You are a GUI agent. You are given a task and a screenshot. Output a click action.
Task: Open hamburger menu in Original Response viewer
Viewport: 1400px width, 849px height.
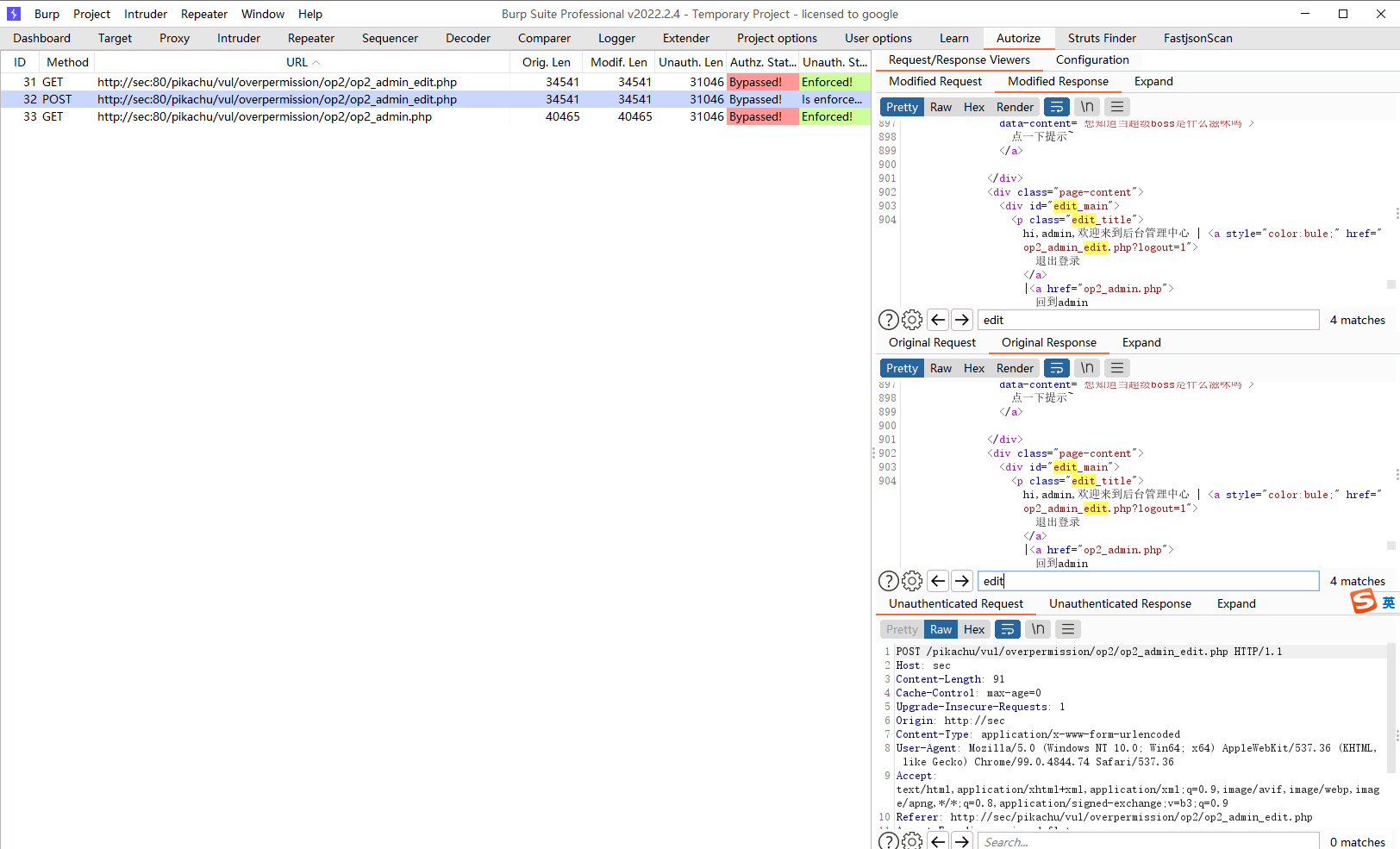[1117, 368]
